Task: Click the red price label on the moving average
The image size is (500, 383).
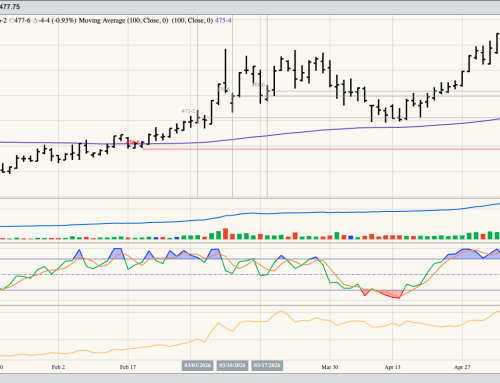Action: click(x=133, y=142)
